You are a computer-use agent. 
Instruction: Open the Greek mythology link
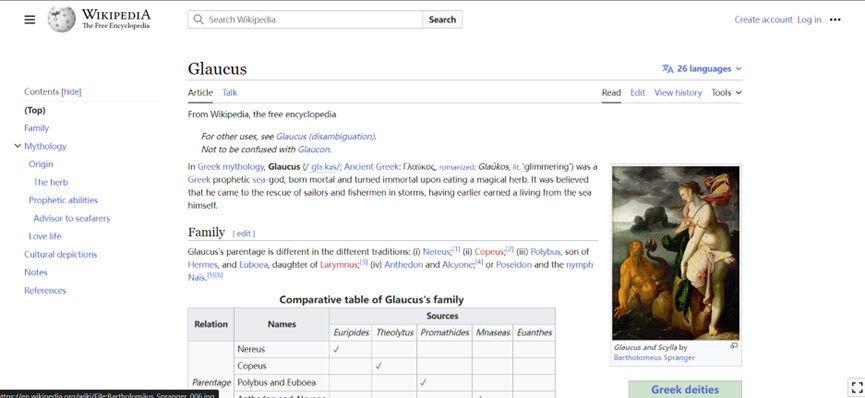pyautogui.click(x=231, y=167)
